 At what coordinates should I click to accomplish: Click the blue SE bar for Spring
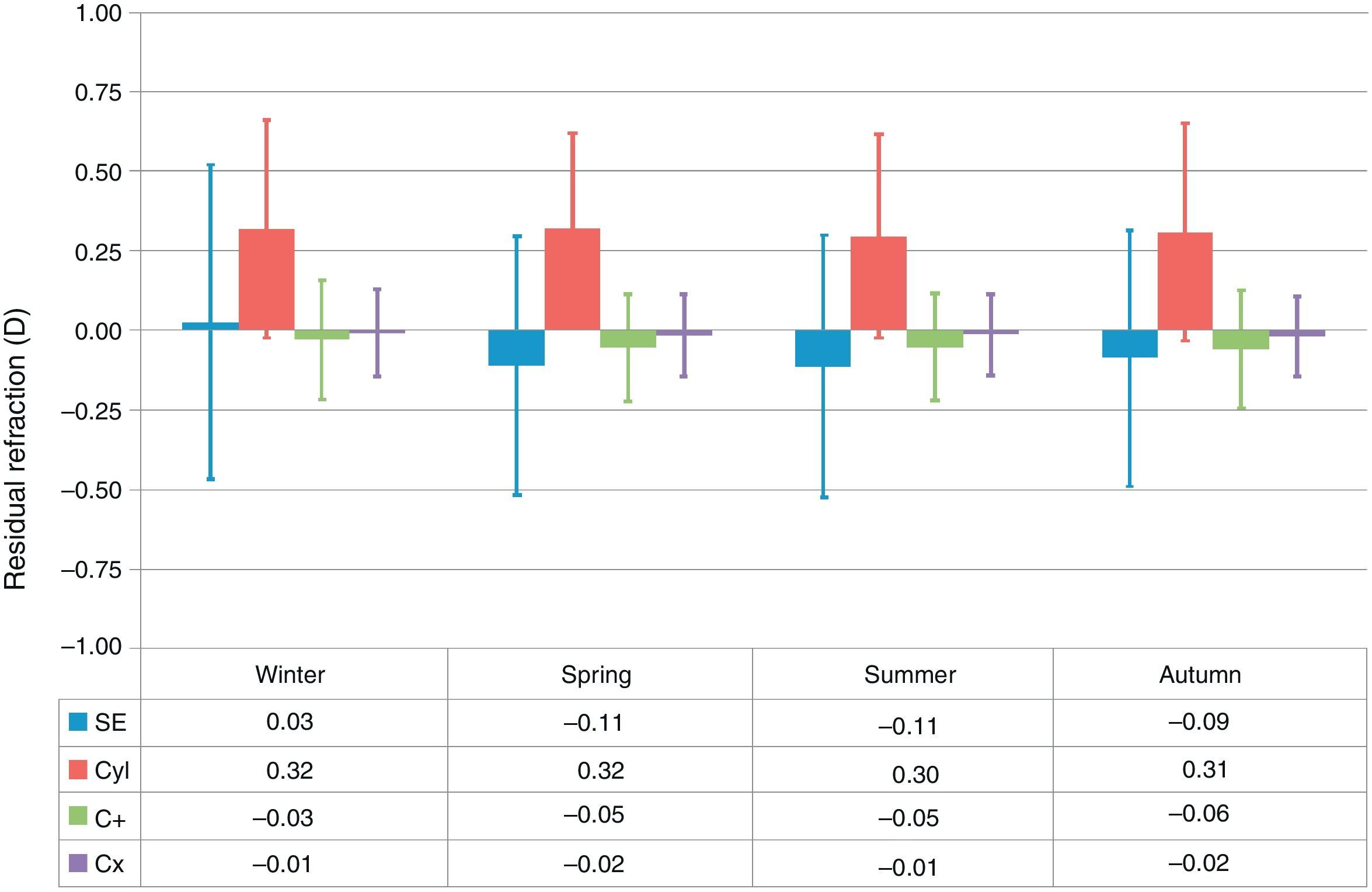(517, 348)
